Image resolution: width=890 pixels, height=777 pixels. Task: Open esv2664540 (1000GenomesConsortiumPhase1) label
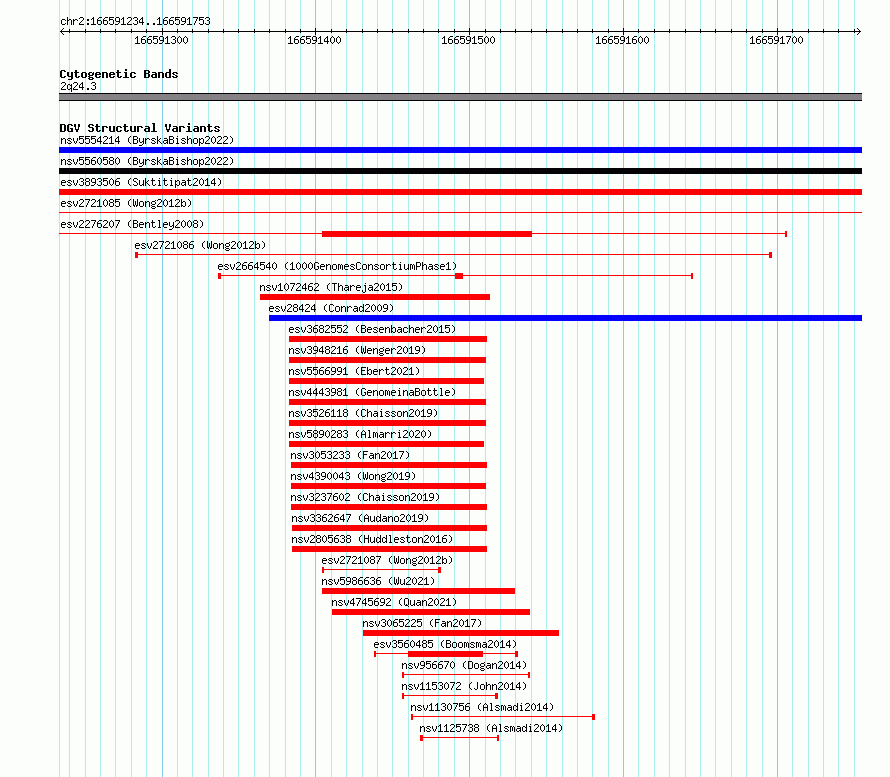pyautogui.click(x=337, y=266)
